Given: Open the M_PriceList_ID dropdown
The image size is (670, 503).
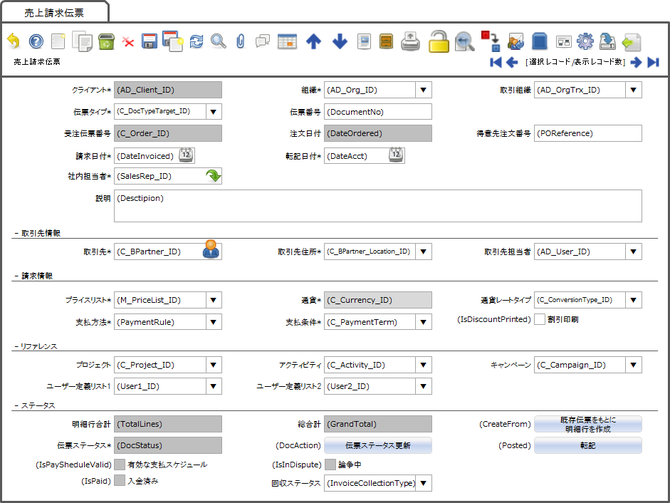Looking at the screenshot, I should (213, 300).
